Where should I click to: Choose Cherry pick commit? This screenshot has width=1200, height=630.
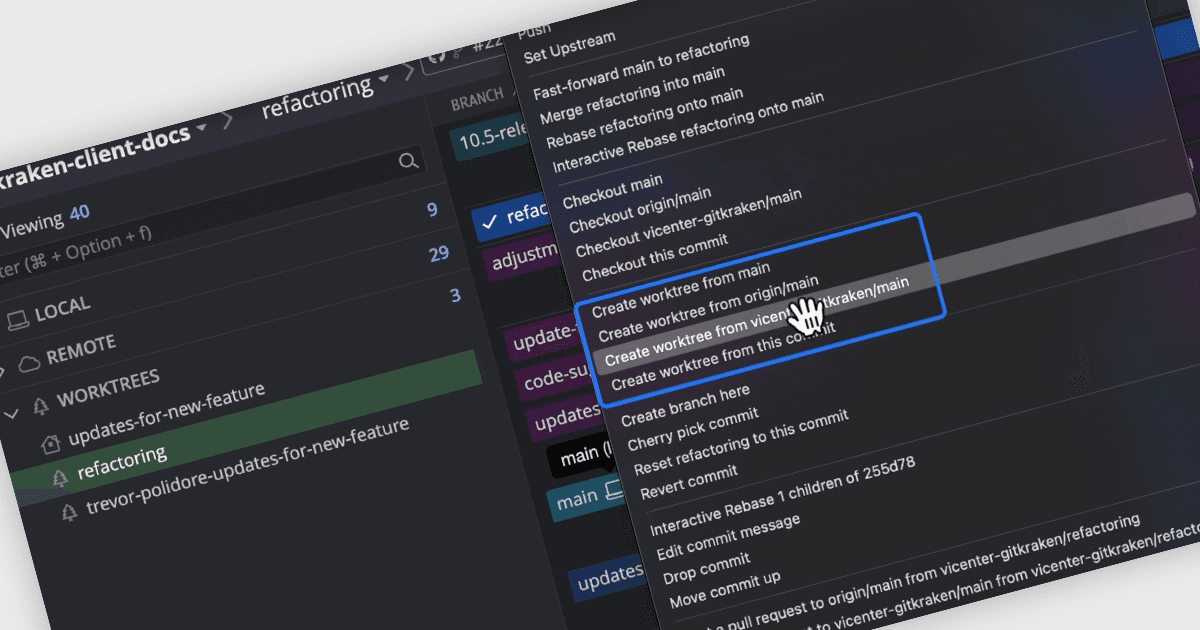pyautogui.click(x=692, y=429)
